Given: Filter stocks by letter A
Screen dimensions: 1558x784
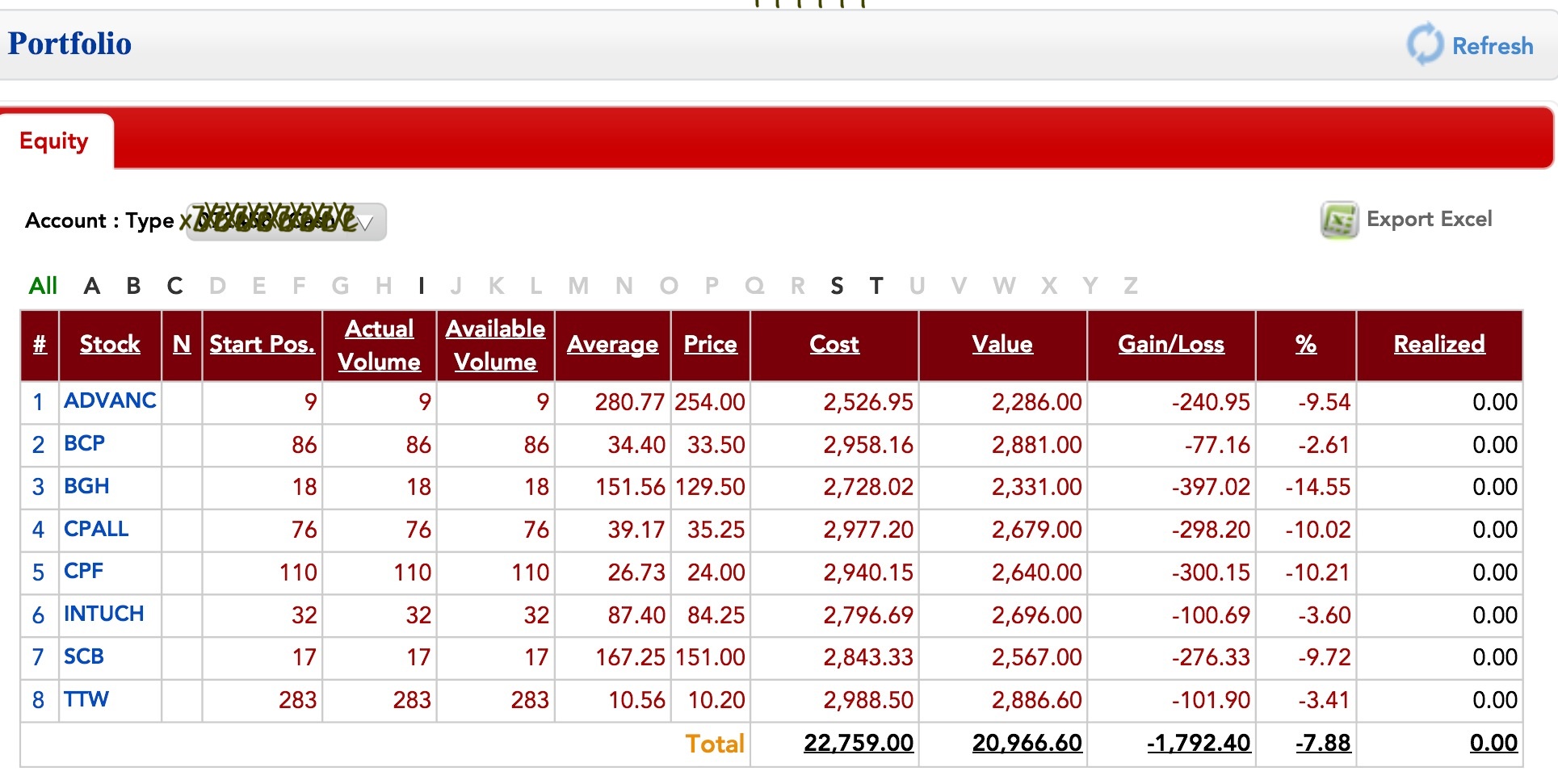Looking at the screenshot, I should 92,286.
